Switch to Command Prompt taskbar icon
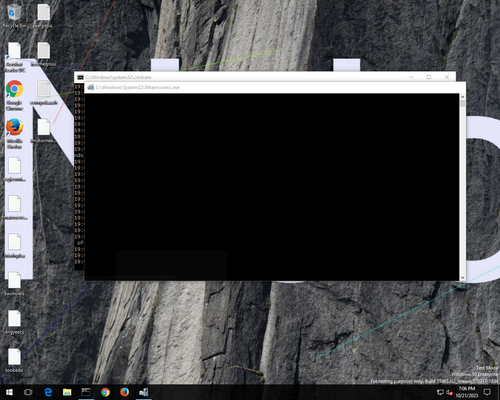The image size is (500, 400). 86,392
